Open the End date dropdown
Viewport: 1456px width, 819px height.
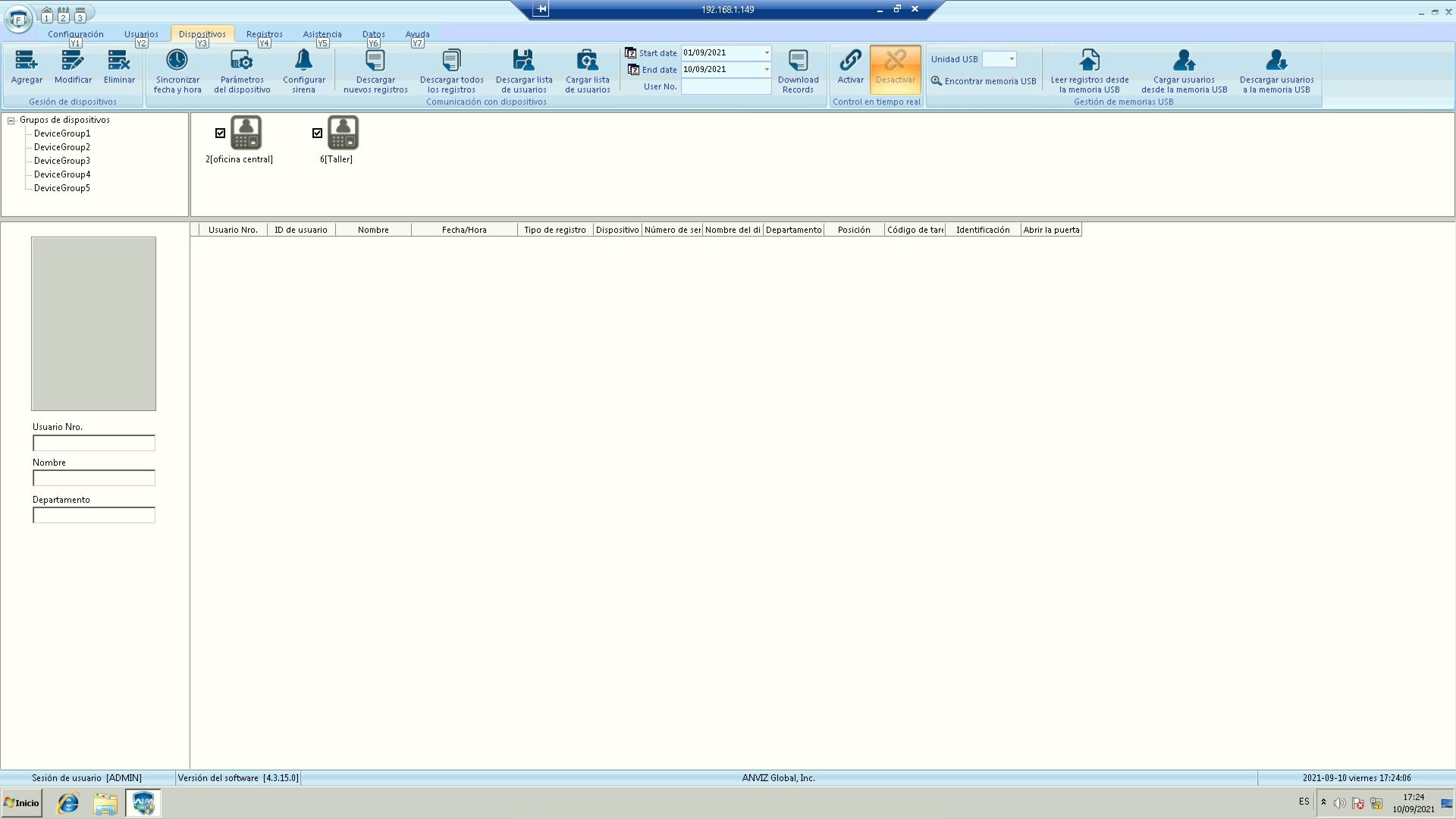pyautogui.click(x=767, y=70)
